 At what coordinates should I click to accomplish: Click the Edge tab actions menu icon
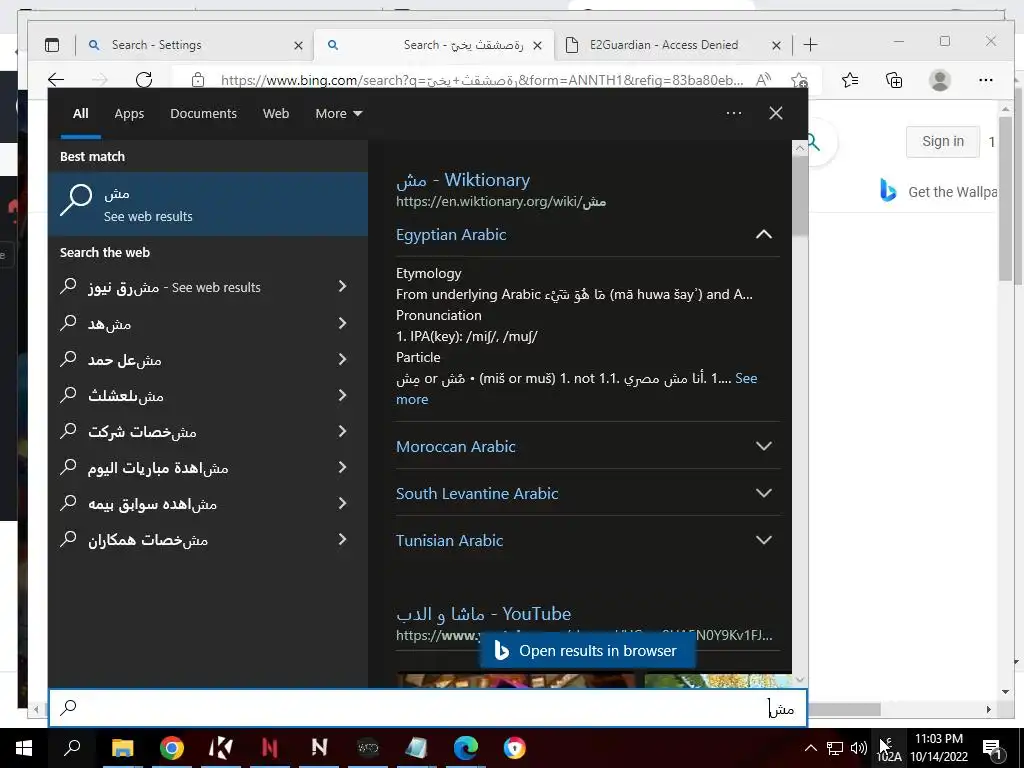(52, 45)
